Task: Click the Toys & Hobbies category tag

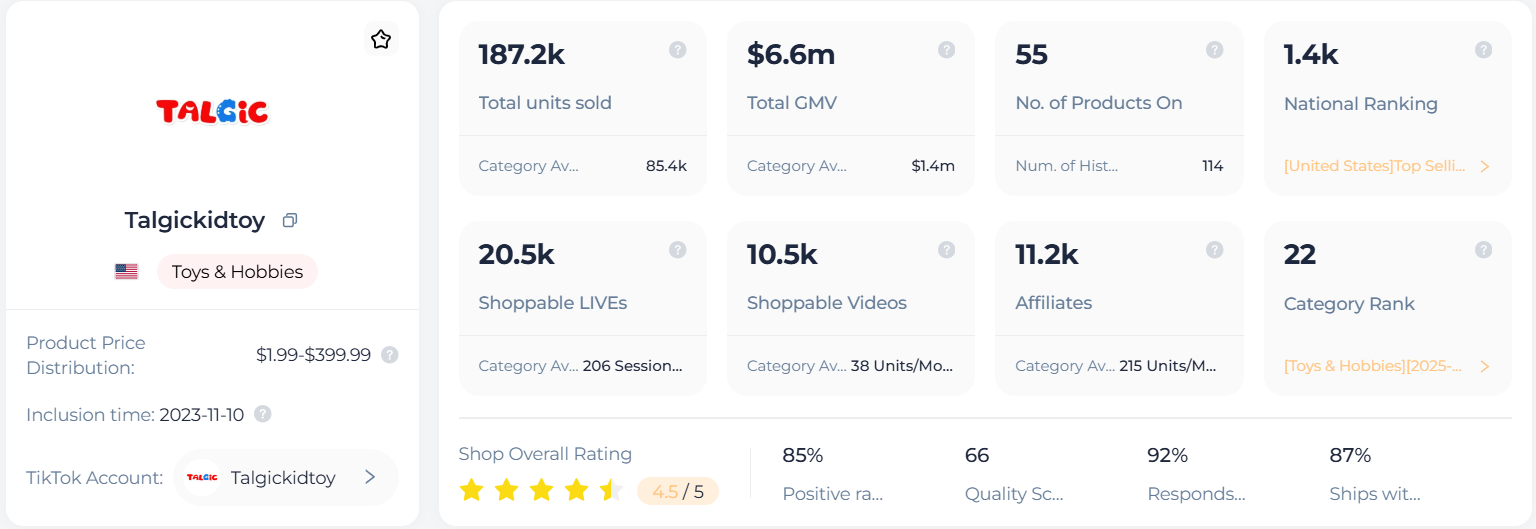Action: [237, 272]
